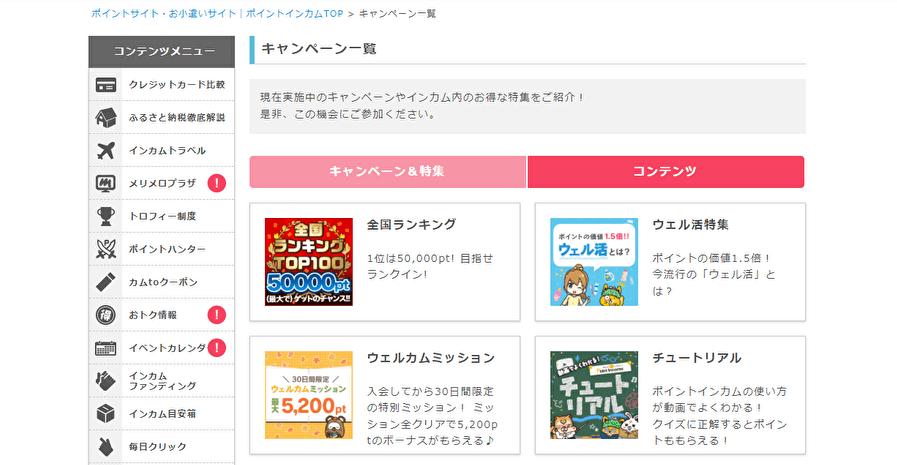This screenshot has width=897, height=465.
Task: Select the crossed swords ポイントハンター icon
Action: point(106,249)
